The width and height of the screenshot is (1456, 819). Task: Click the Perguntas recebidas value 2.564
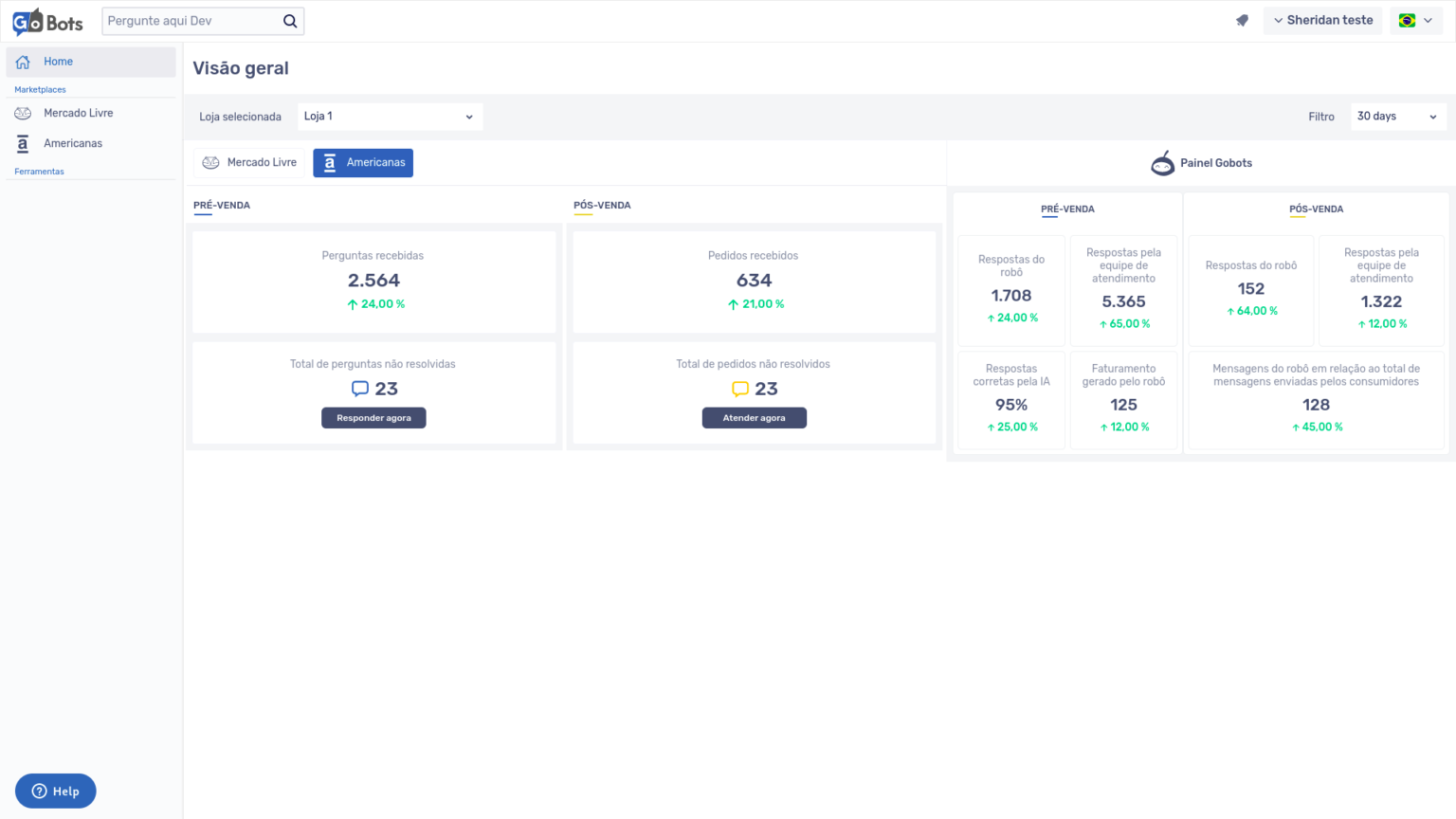point(373,281)
